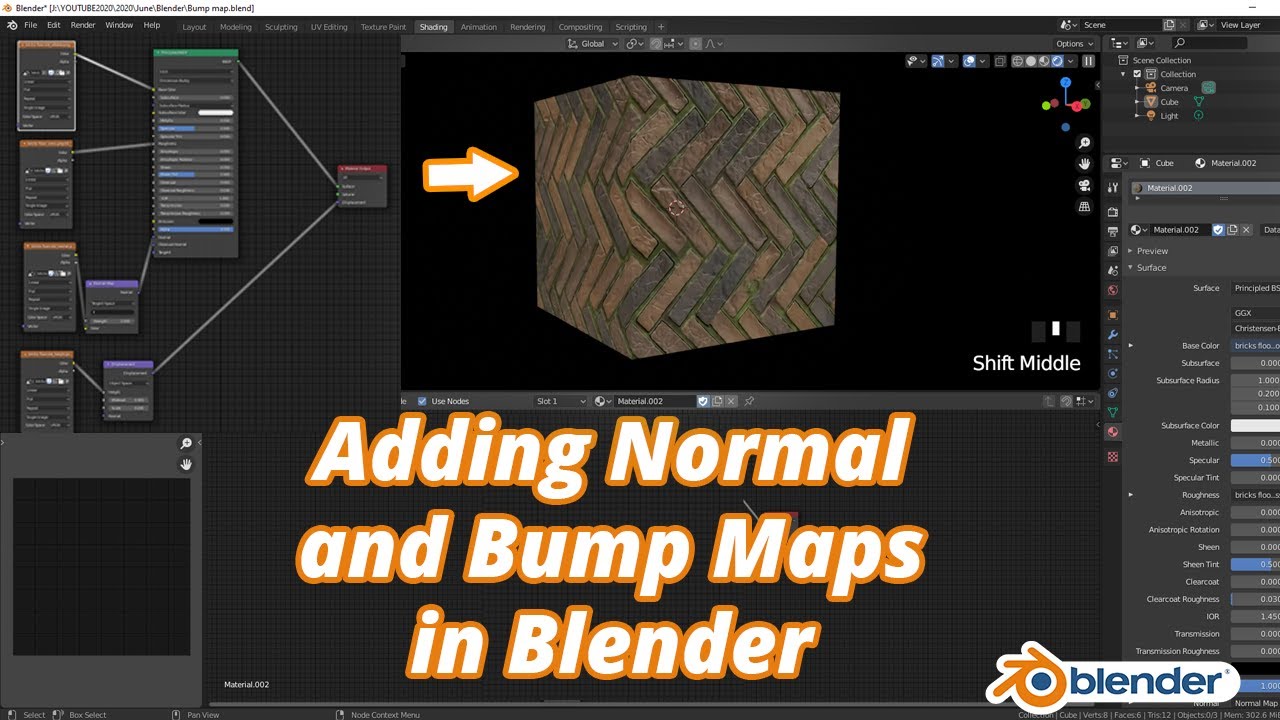Toggle X-ray mode in viewport header
The image size is (1280, 720).
click(1000, 61)
